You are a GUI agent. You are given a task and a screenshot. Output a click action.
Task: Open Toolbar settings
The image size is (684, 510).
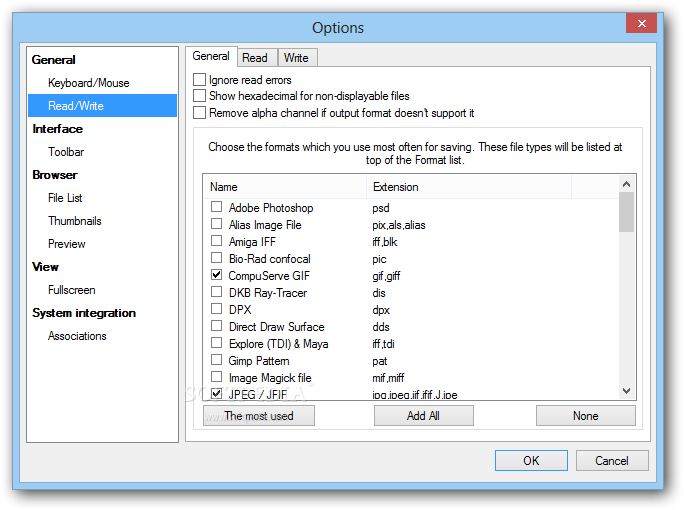coord(66,152)
